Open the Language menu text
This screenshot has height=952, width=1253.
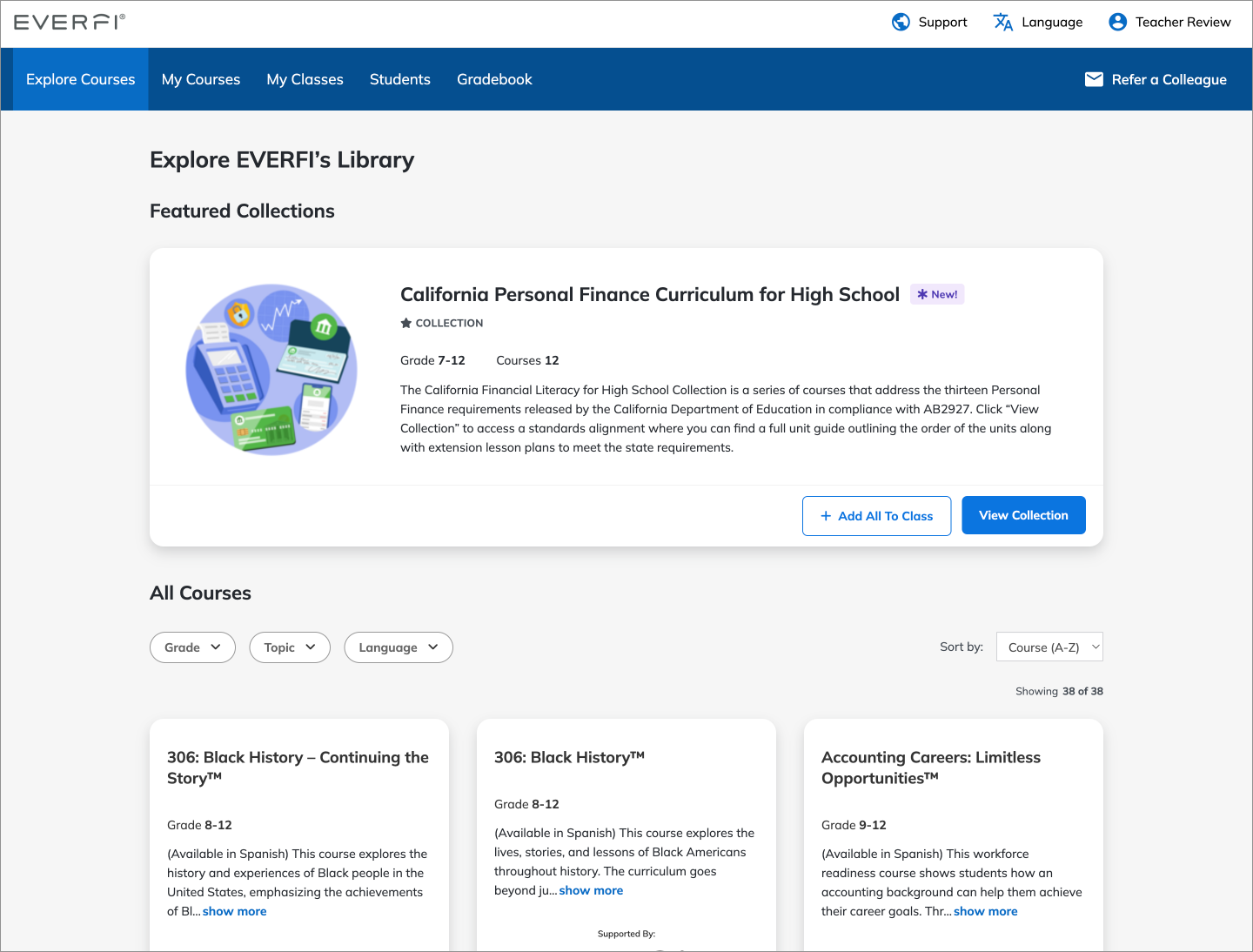click(x=1052, y=22)
